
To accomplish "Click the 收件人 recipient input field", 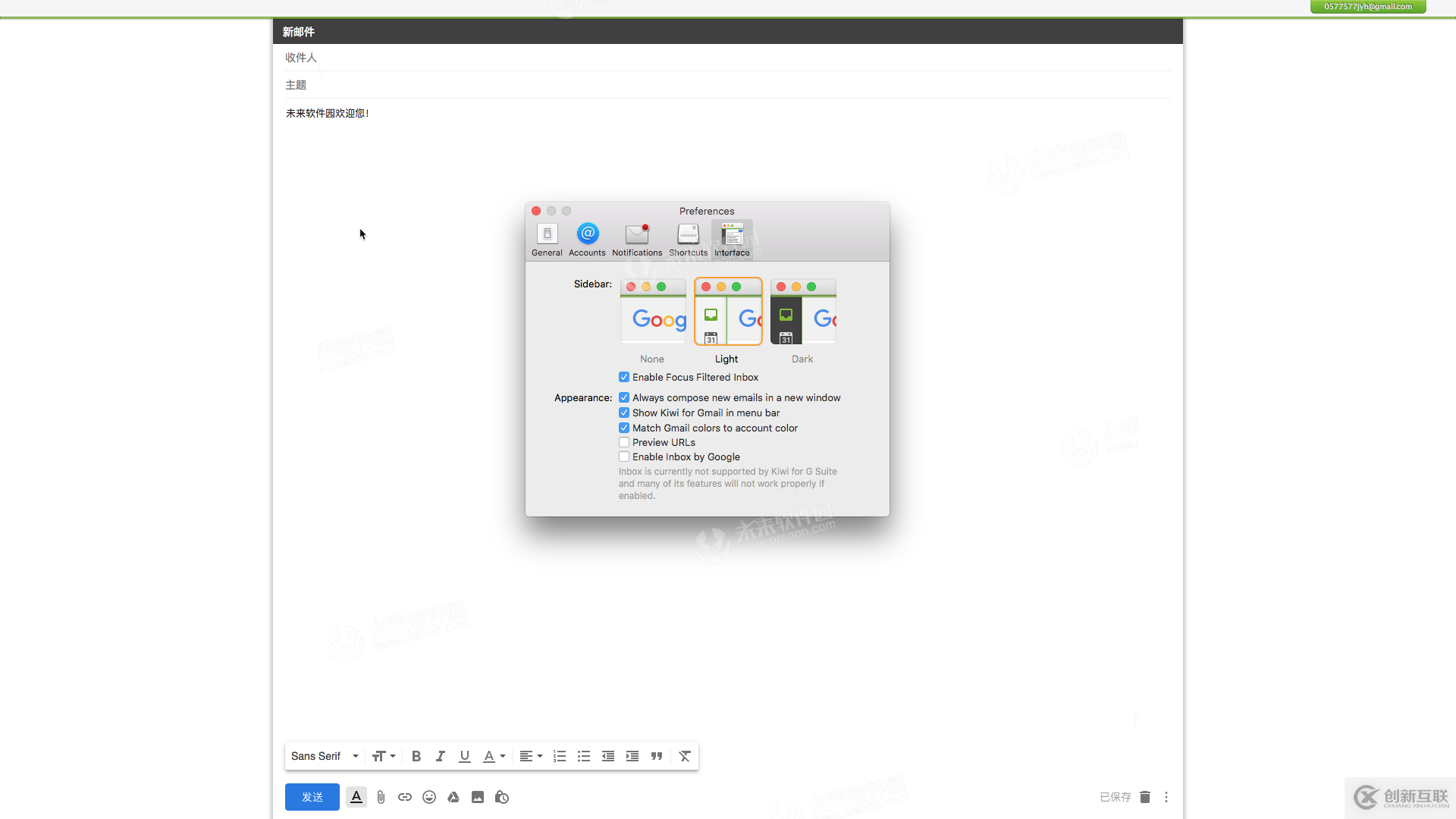I will [x=727, y=57].
